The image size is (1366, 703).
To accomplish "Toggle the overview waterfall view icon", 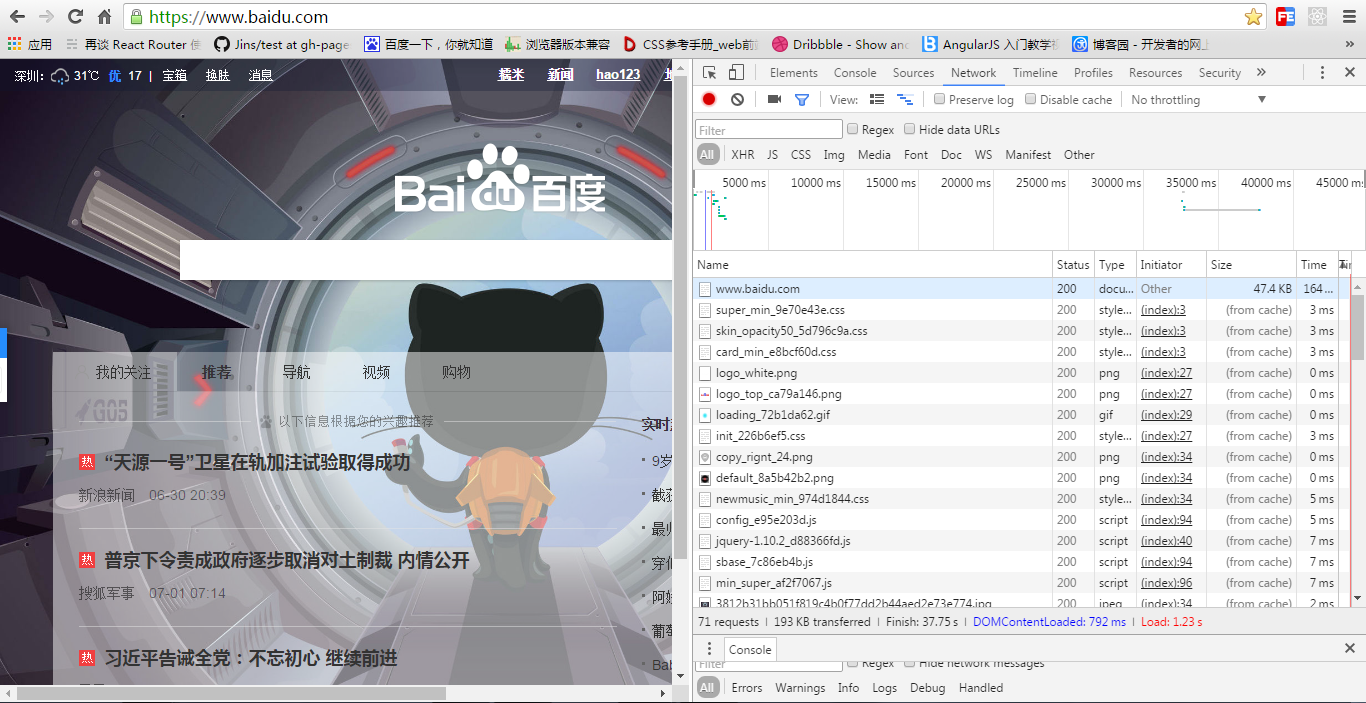I will click(x=905, y=100).
